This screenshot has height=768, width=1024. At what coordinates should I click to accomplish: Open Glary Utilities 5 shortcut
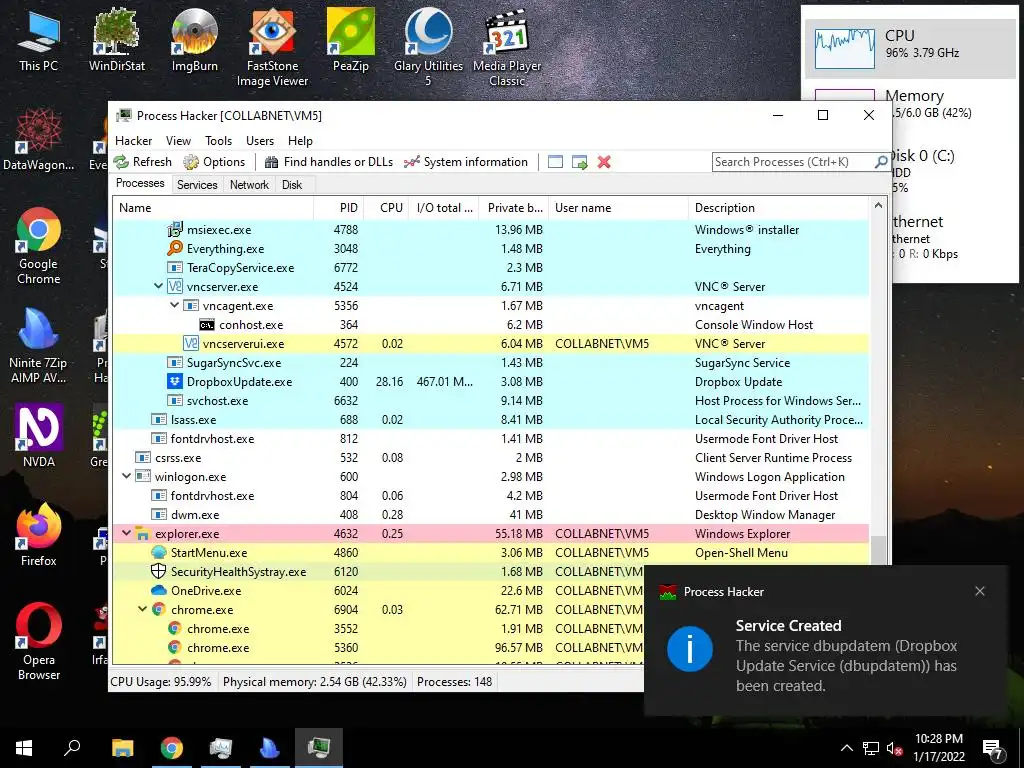pos(428,47)
